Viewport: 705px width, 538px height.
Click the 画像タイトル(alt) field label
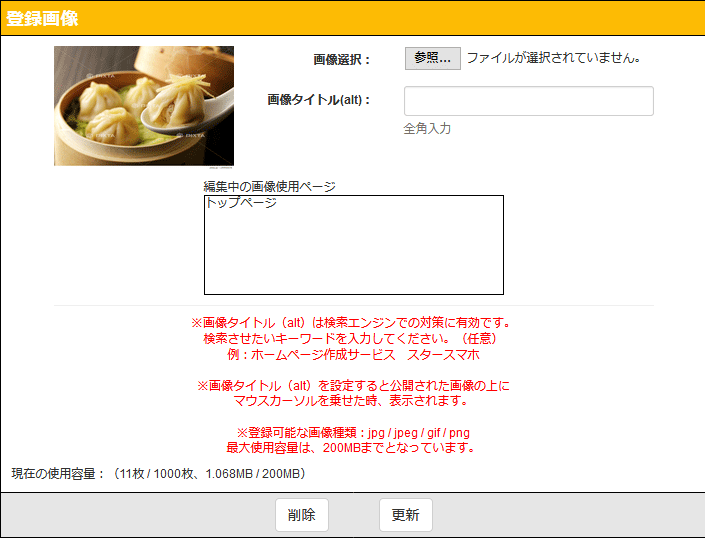319,100
